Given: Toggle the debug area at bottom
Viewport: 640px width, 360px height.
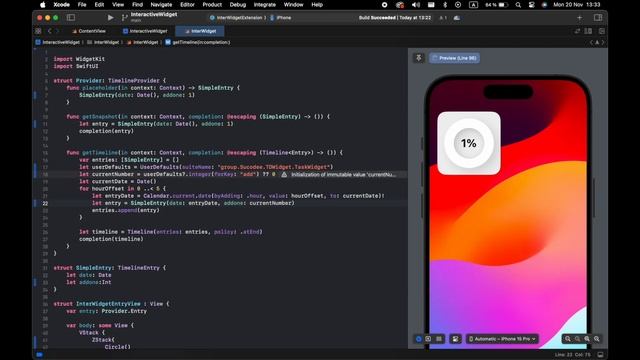Looking at the screenshot, I should pyautogui.click(x=600, y=355).
